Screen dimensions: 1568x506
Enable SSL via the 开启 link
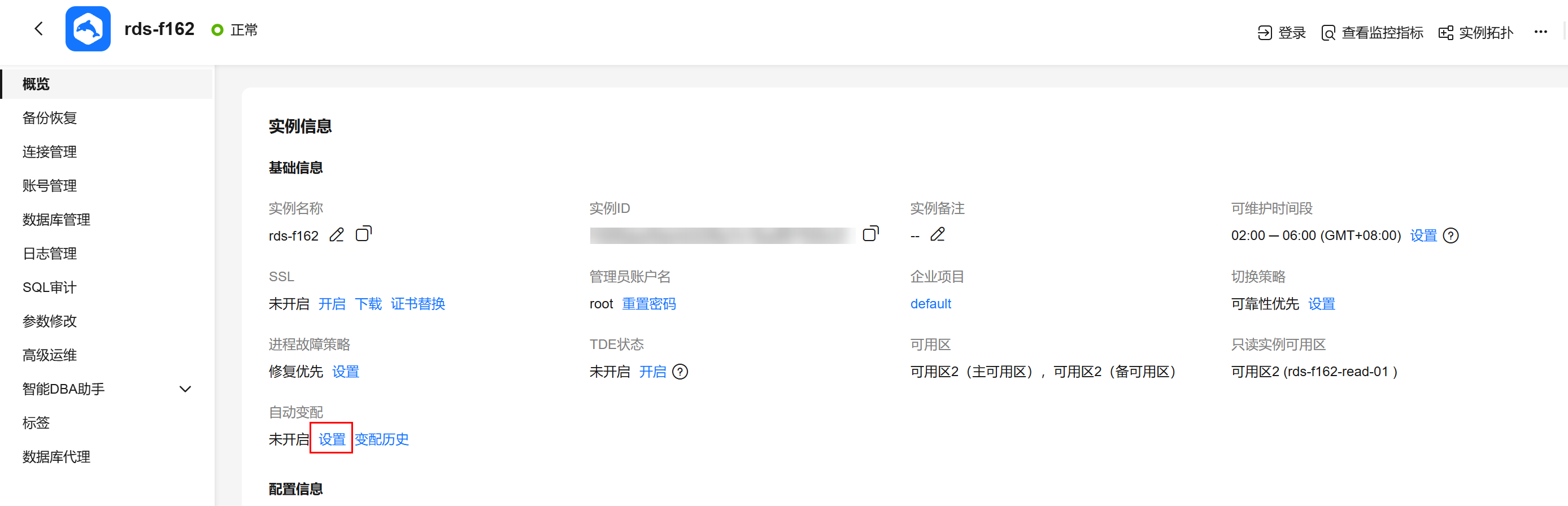pyautogui.click(x=332, y=304)
